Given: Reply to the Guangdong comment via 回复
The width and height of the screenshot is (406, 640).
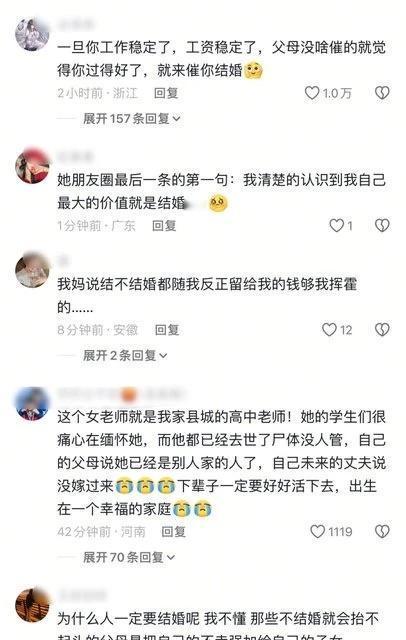Looking at the screenshot, I should click(x=164, y=225).
